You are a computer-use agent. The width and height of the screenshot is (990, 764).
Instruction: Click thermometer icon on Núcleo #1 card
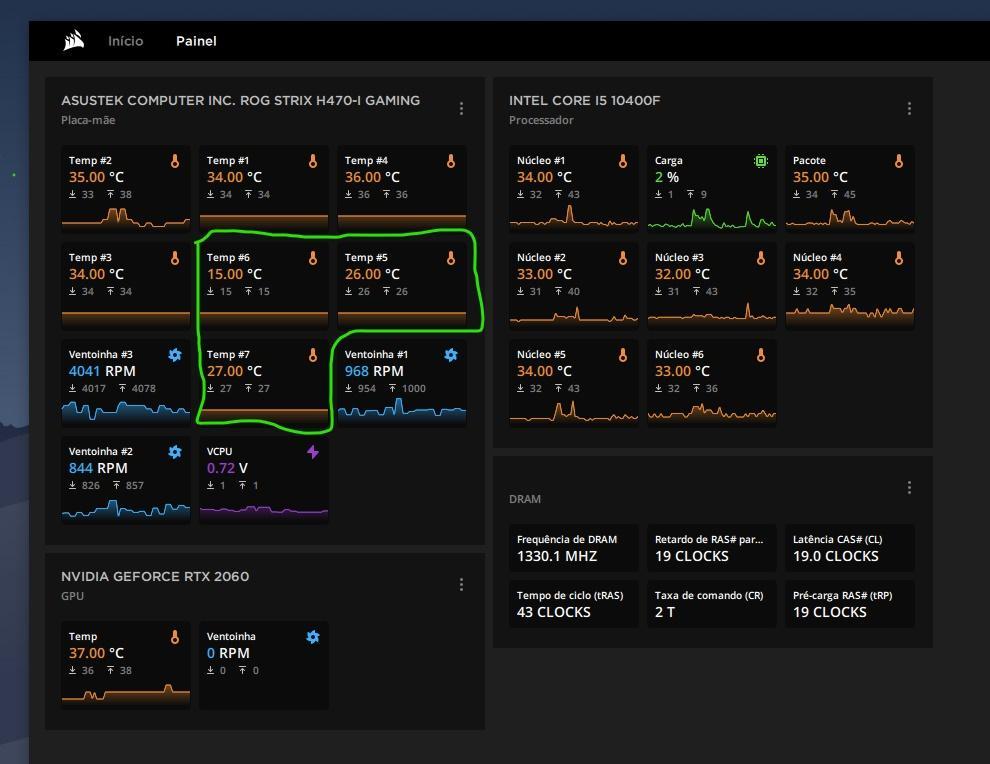[x=623, y=161]
